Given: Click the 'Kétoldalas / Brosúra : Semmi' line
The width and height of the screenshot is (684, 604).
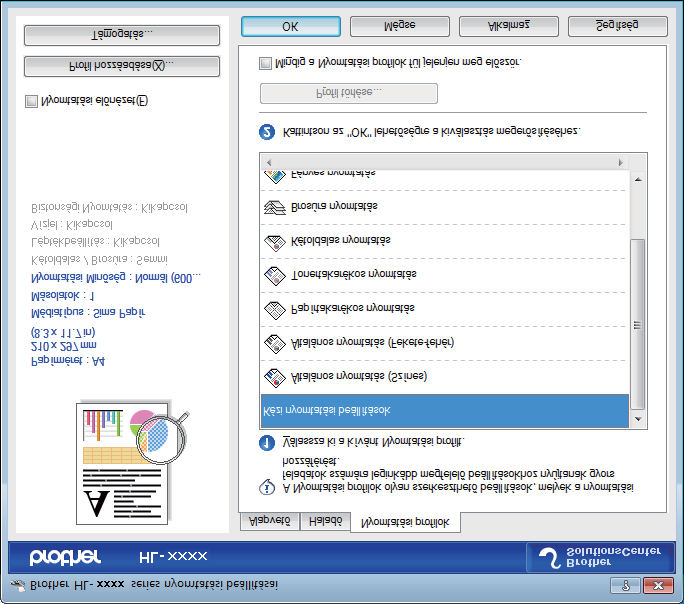Looking at the screenshot, I should pos(99,260).
